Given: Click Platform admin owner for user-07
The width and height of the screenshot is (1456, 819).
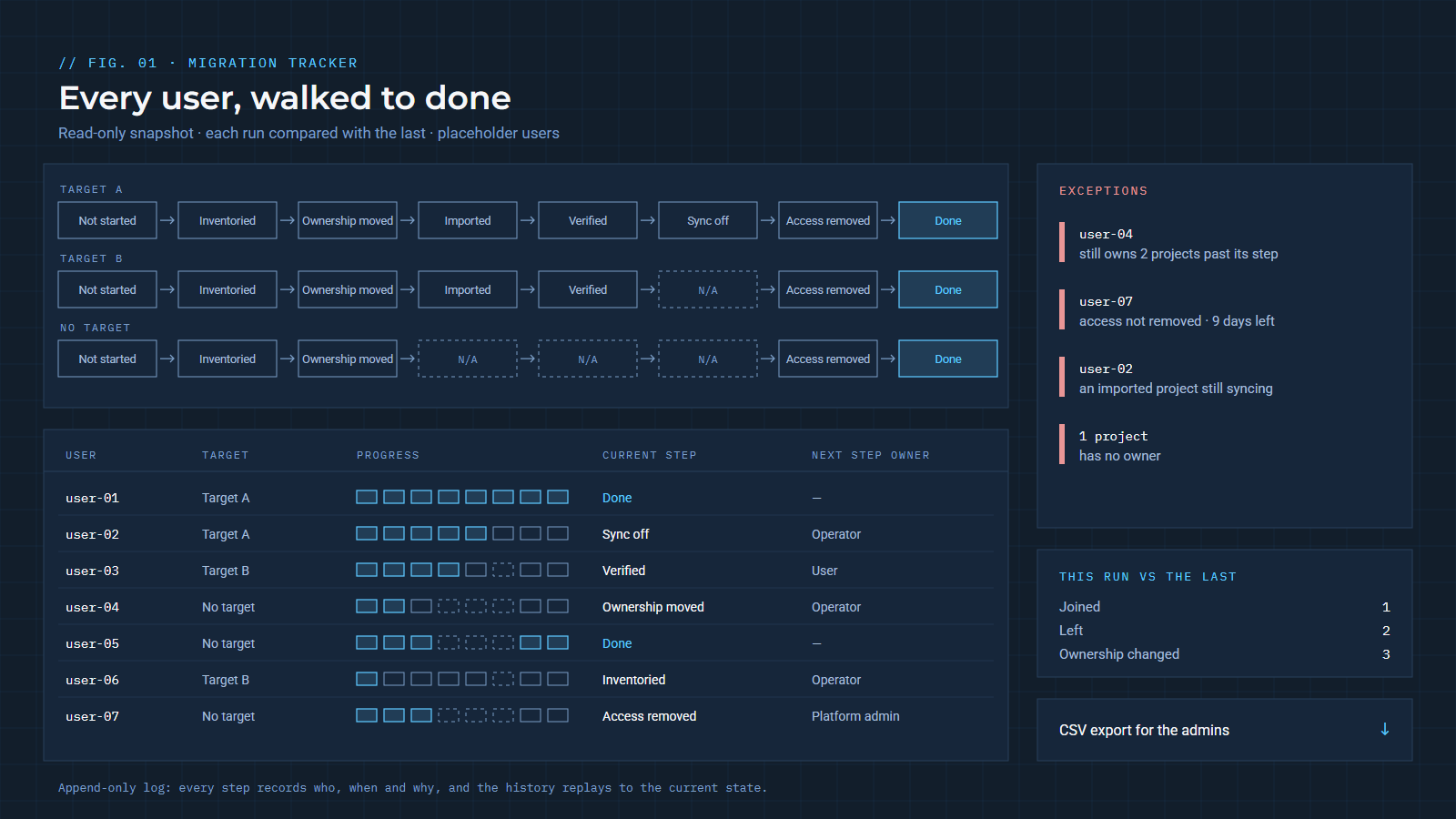Looking at the screenshot, I should point(855,716).
